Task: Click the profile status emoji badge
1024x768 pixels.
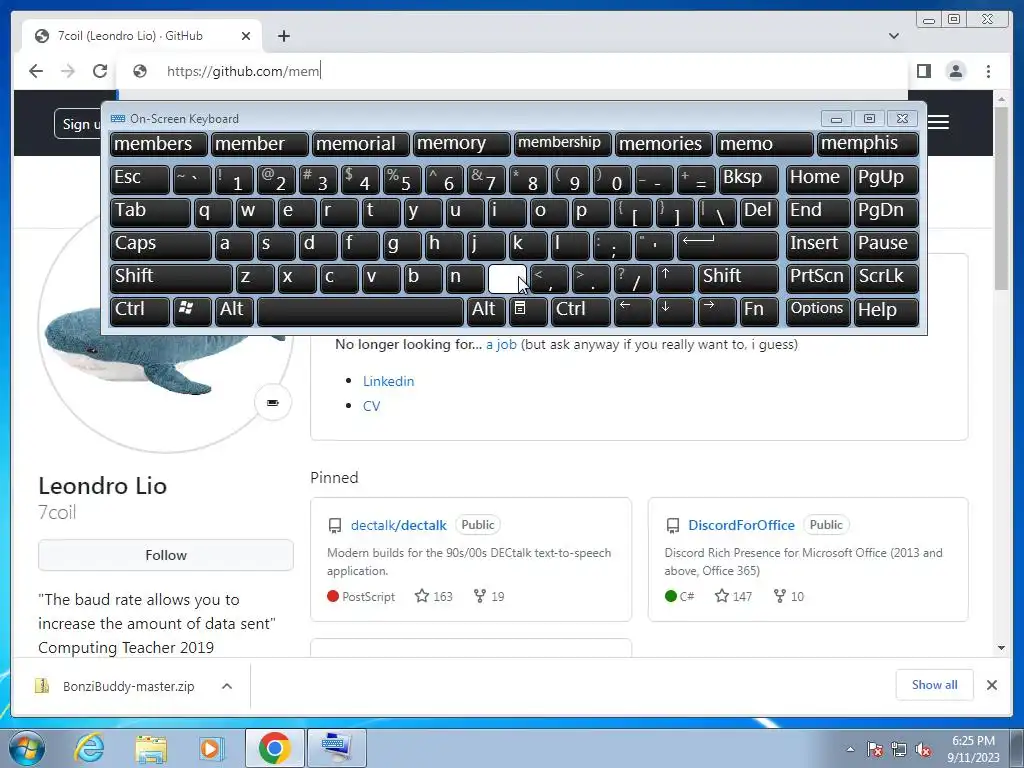Action: point(272,402)
